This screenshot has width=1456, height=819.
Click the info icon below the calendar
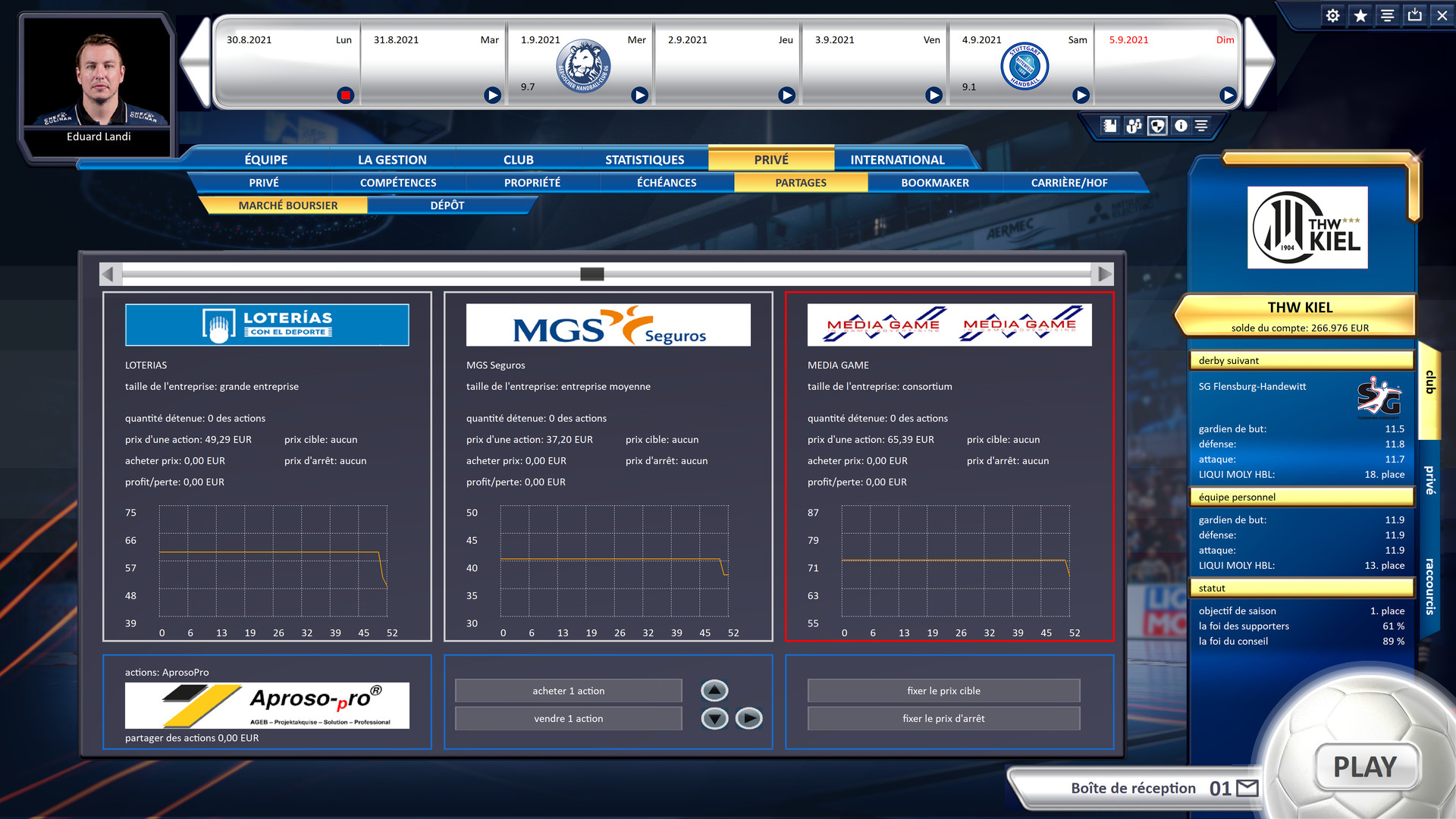(1181, 126)
